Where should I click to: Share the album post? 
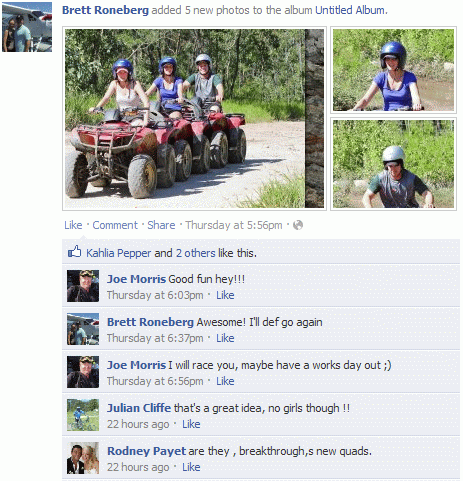point(161,225)
